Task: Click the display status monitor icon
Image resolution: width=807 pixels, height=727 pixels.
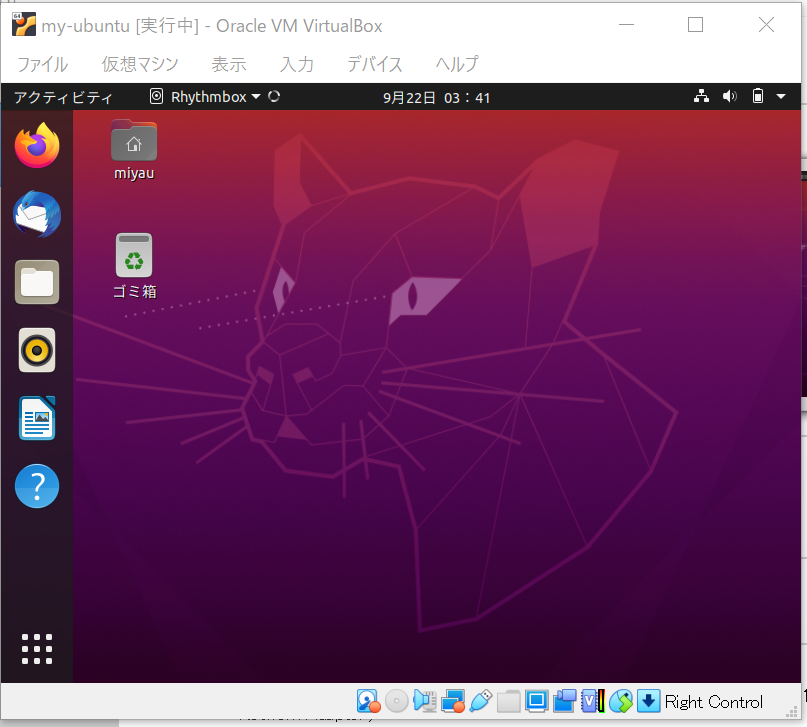Action: 536,701
